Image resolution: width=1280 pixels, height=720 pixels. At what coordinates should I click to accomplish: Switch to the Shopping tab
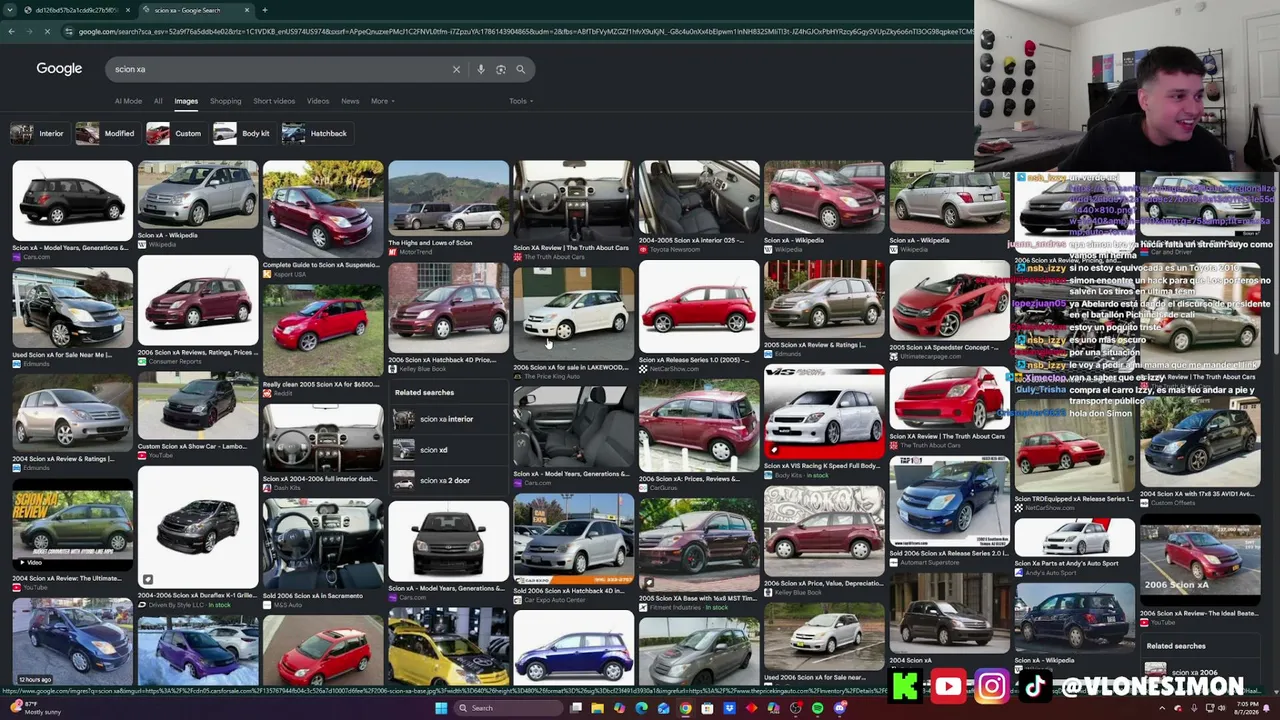[x=225, y=101]
